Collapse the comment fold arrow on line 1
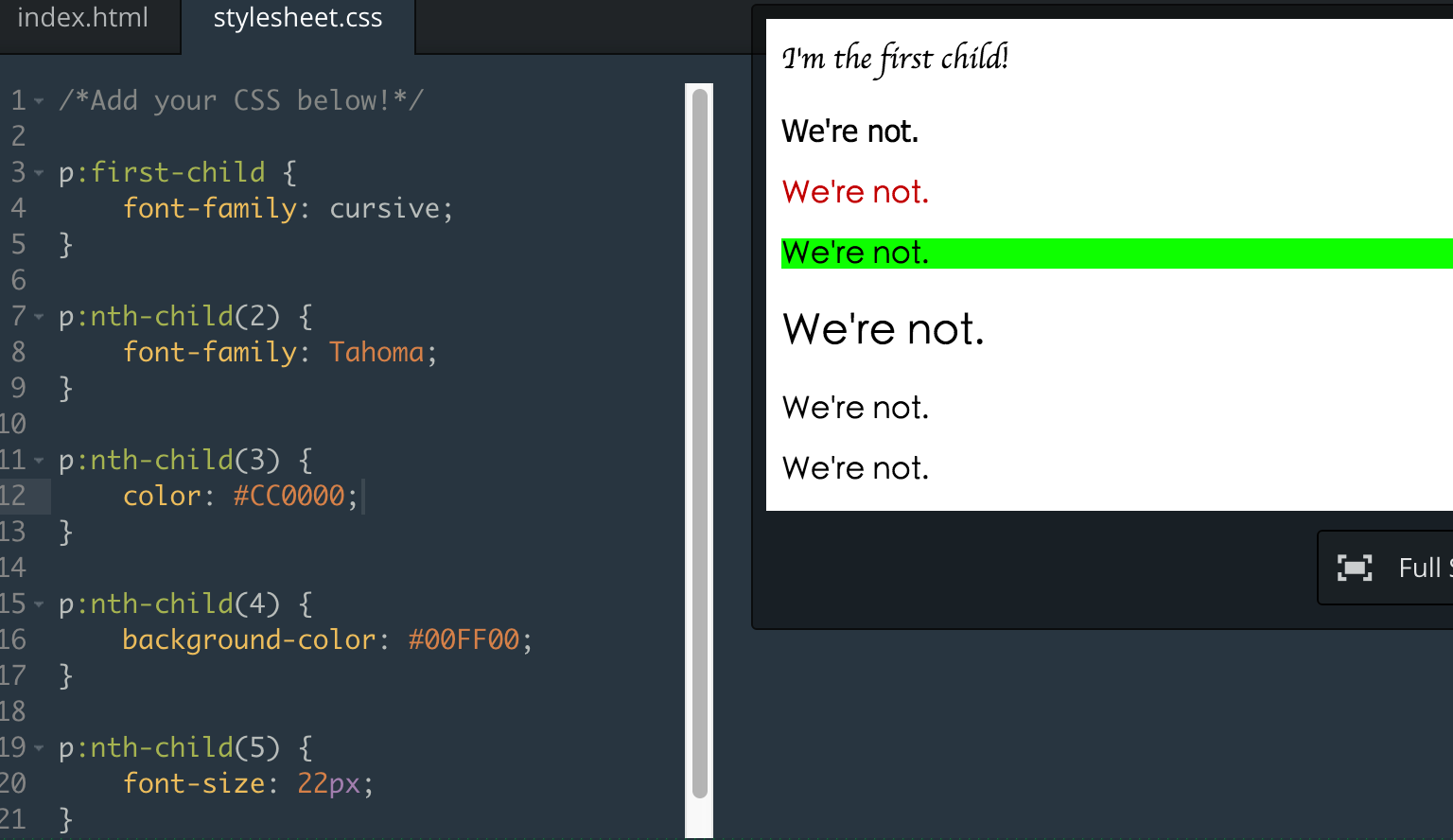This screenshot has width=1453, height=840. coord(39,100)
